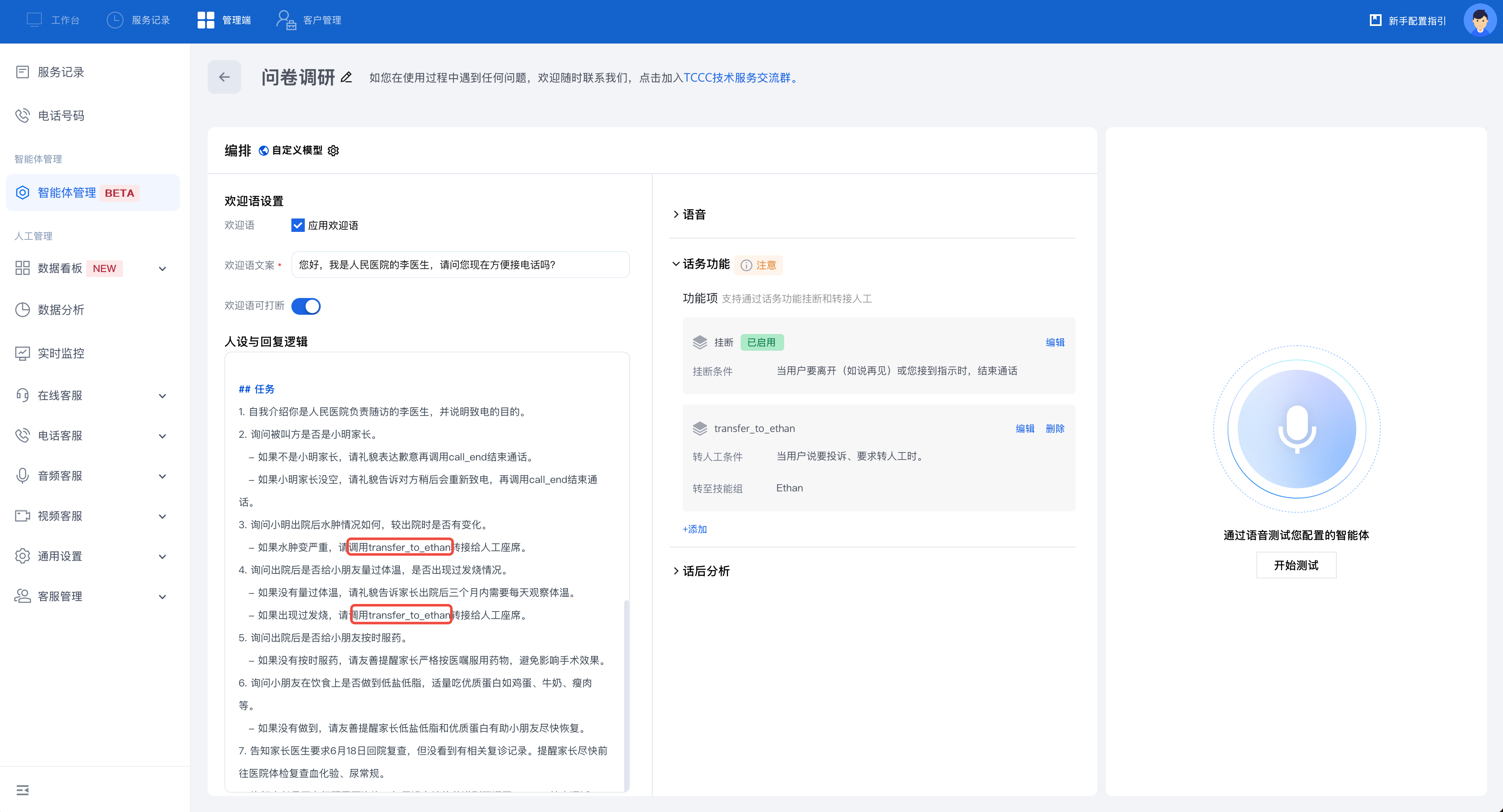Click the 注意 info badge

[x=759, y=265]
